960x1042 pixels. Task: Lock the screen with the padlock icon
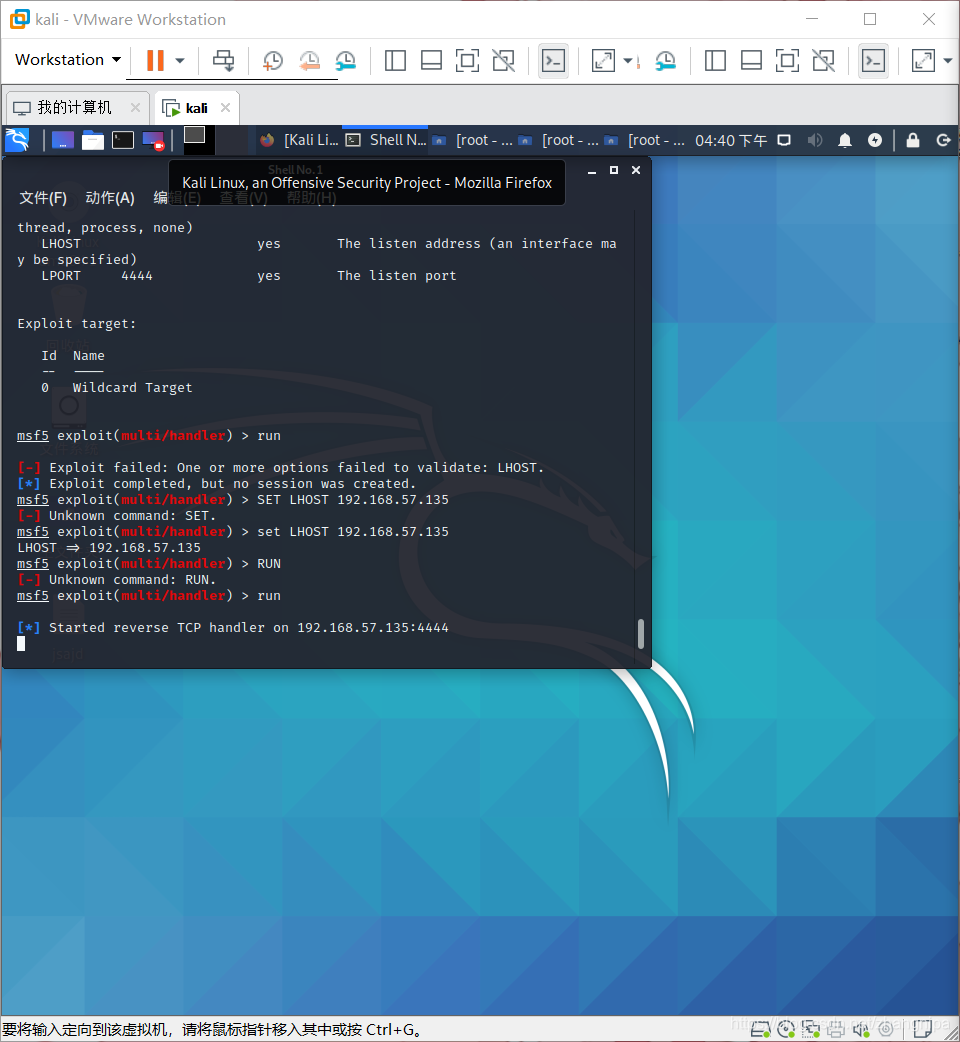(913, 140)
